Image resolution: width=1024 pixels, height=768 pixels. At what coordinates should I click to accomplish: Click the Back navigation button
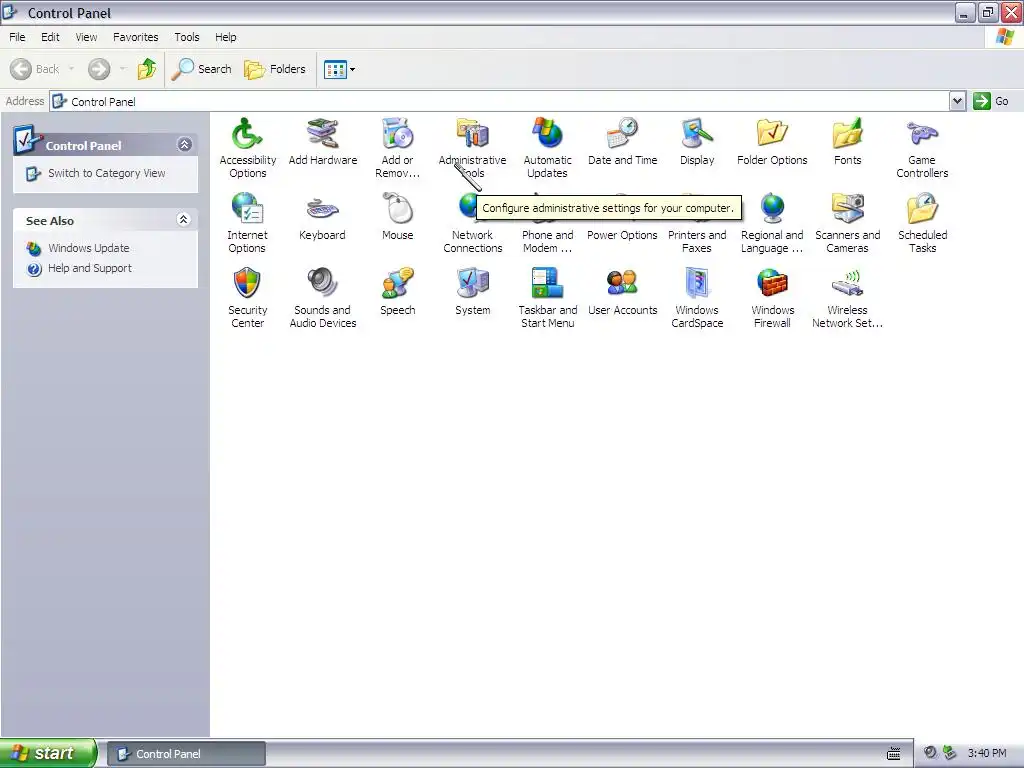[34, 69]
